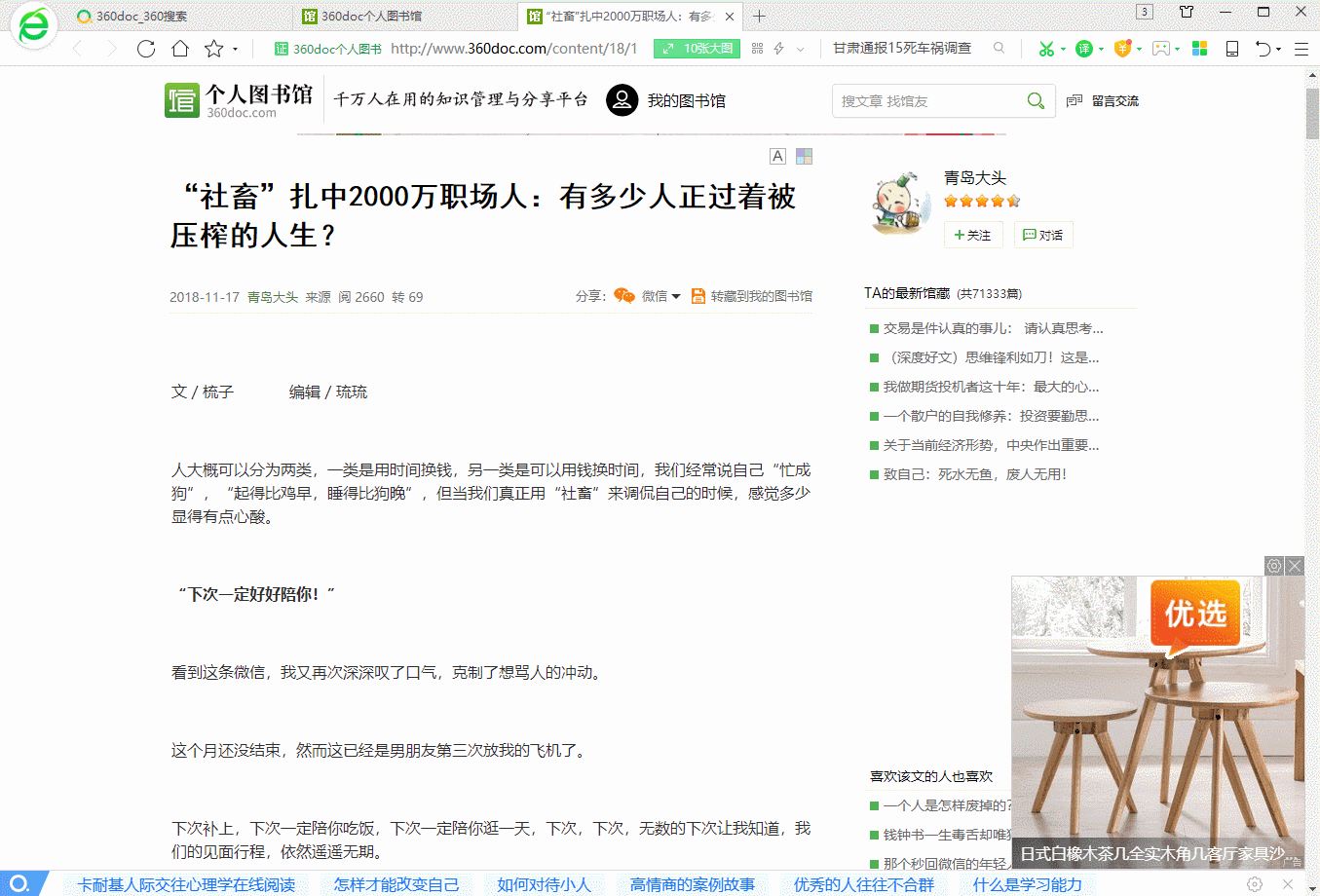This screenshot has height=896, width=1320.
Task: Close the furniture advertisement popup
Action: pos(1294,566)
